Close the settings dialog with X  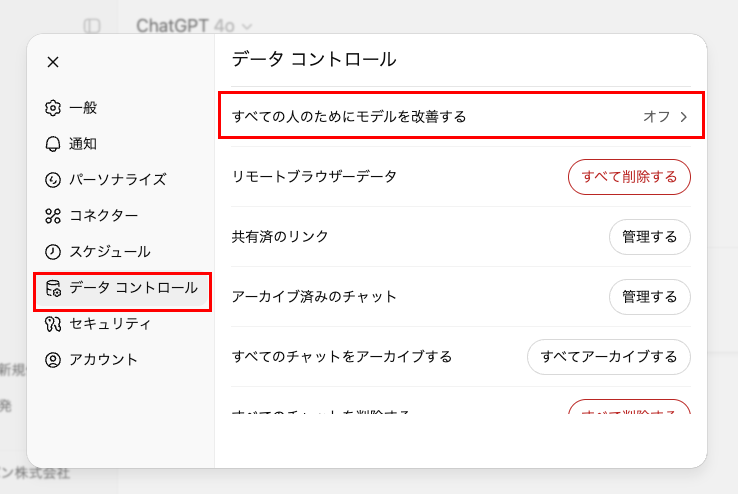[x=53, y=62]
